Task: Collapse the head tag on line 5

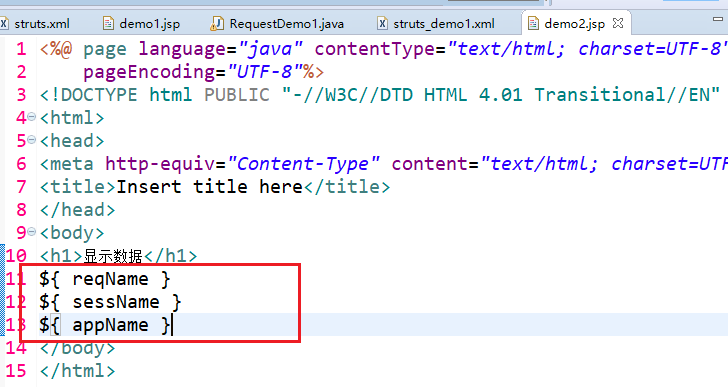Action: point(31,139)
